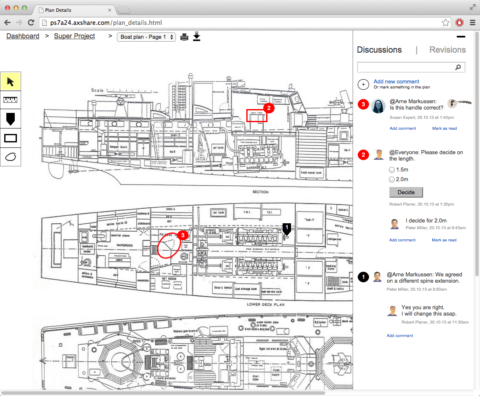Choose the ruler measurement tool
Screen dimensions: 480x396
(10, 100)
